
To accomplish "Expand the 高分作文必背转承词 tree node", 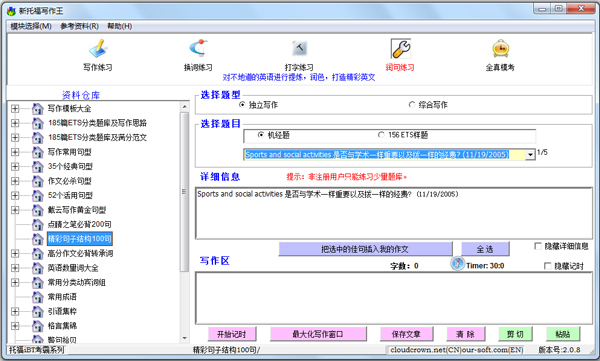I will coord(15,253).
